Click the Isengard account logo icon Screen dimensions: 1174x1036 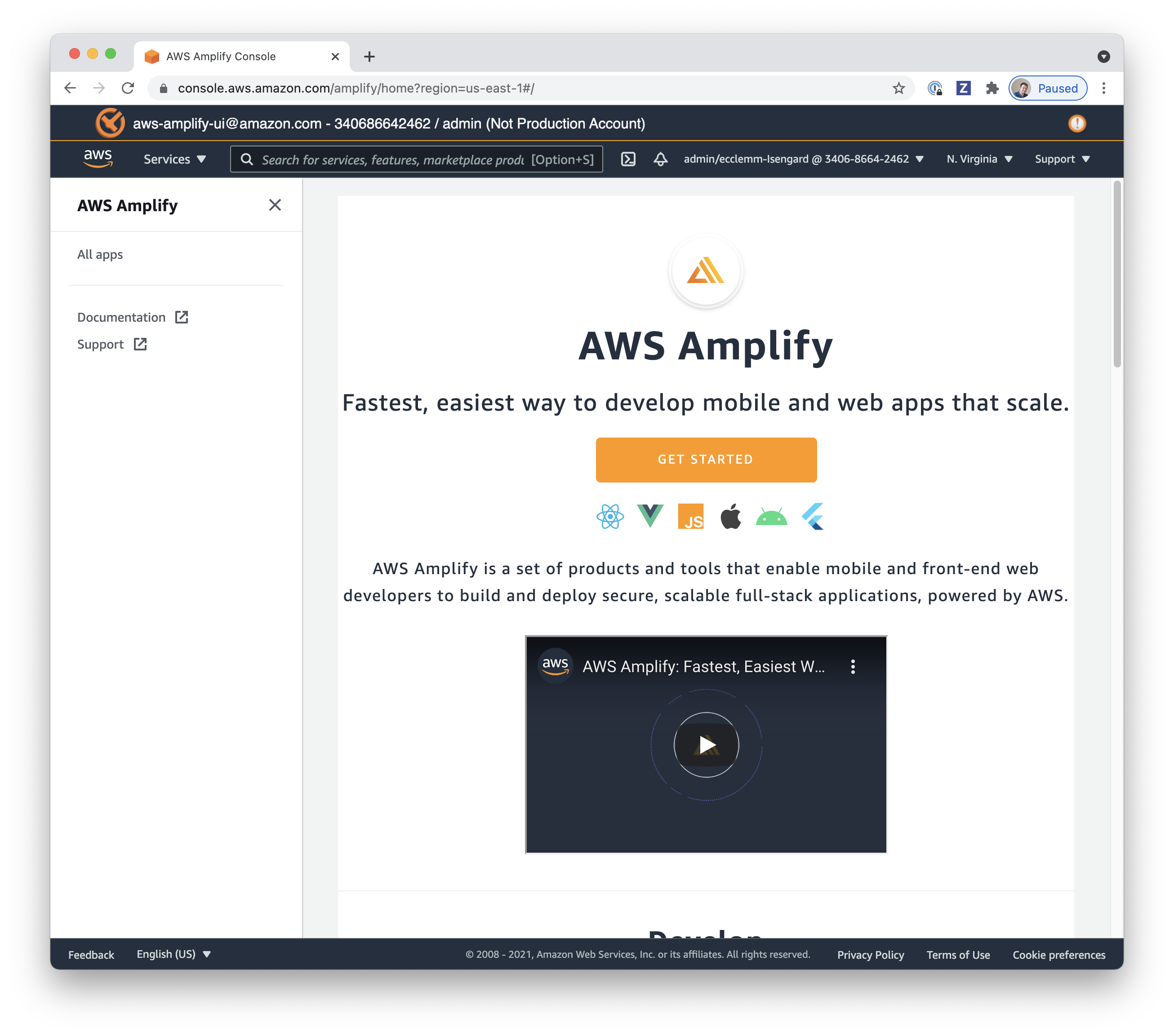(110, 123)
